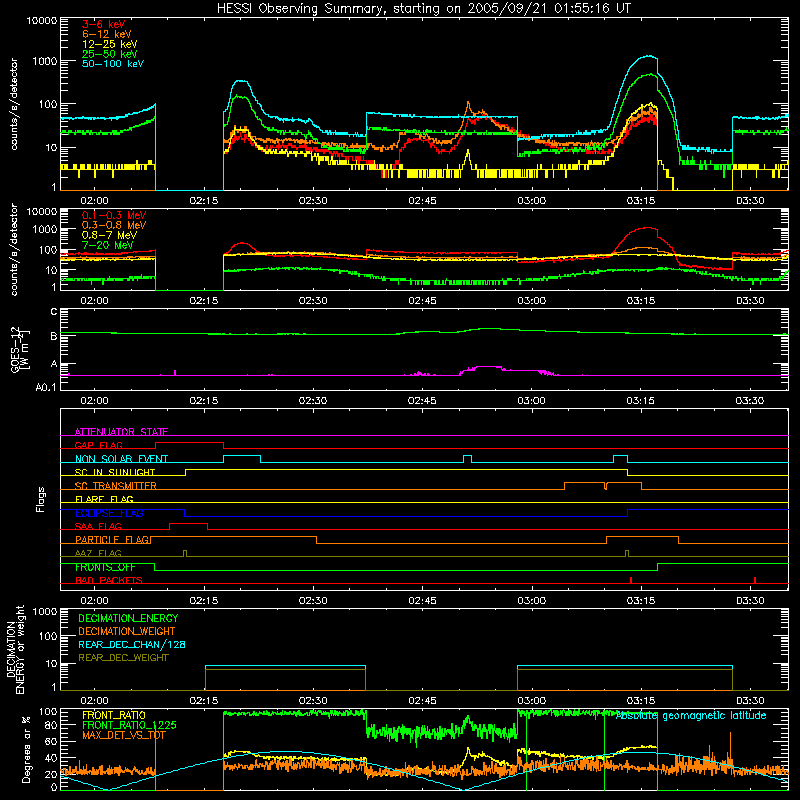
Task: Click the GOES class C axis tick label
Action: point(54,312)
